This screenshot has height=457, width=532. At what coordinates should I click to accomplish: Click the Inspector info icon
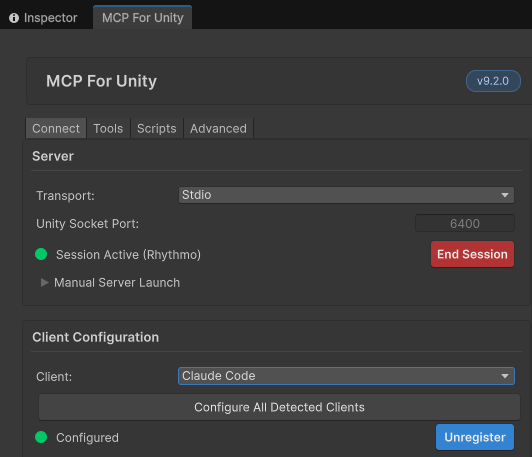(14, 18)
